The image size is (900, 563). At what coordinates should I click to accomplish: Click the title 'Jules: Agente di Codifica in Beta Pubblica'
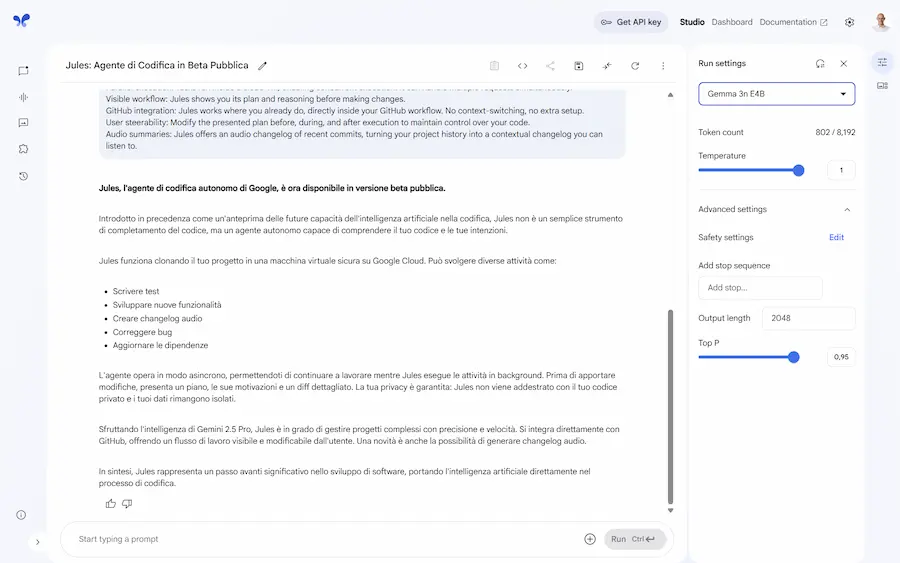point(157,65)
